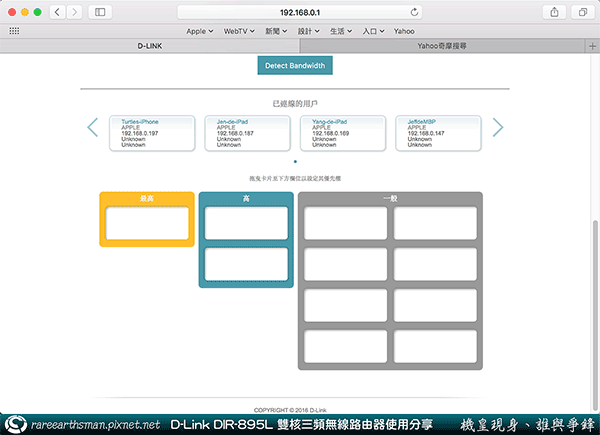This screenshot has height=435, width=600.
Task: Click the 最高 priority group header
Action: [x=147, y=198]
